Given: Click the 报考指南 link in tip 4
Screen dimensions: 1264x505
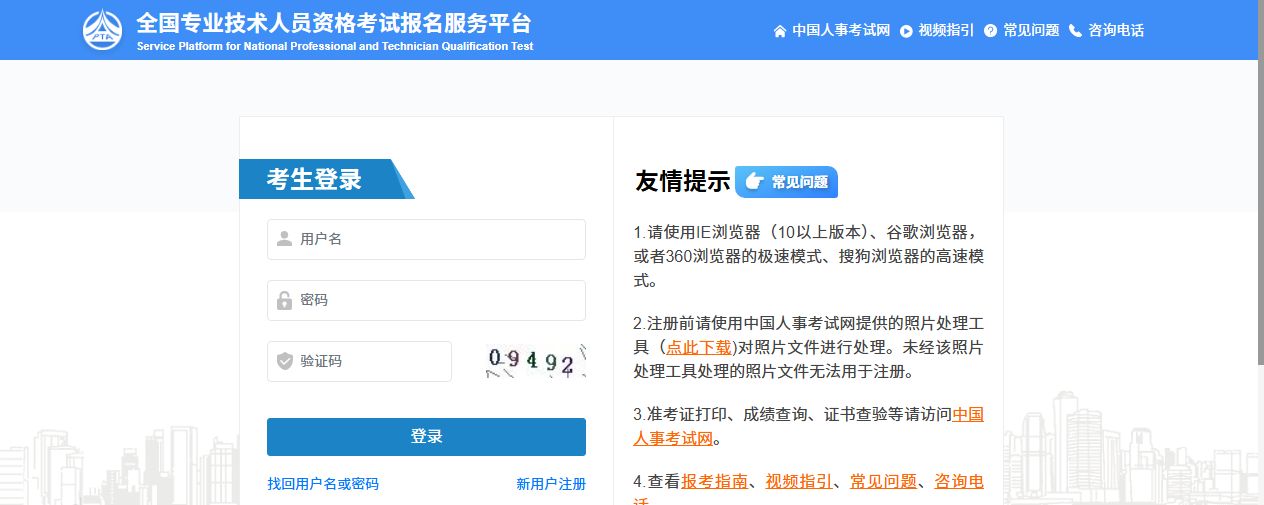Looking at the screenshot, I should tap(714, 481).
